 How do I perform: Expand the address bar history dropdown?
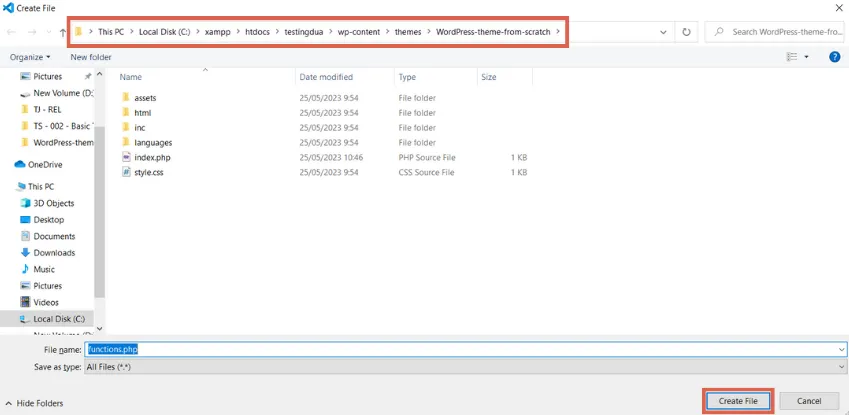tap(663, 32)
